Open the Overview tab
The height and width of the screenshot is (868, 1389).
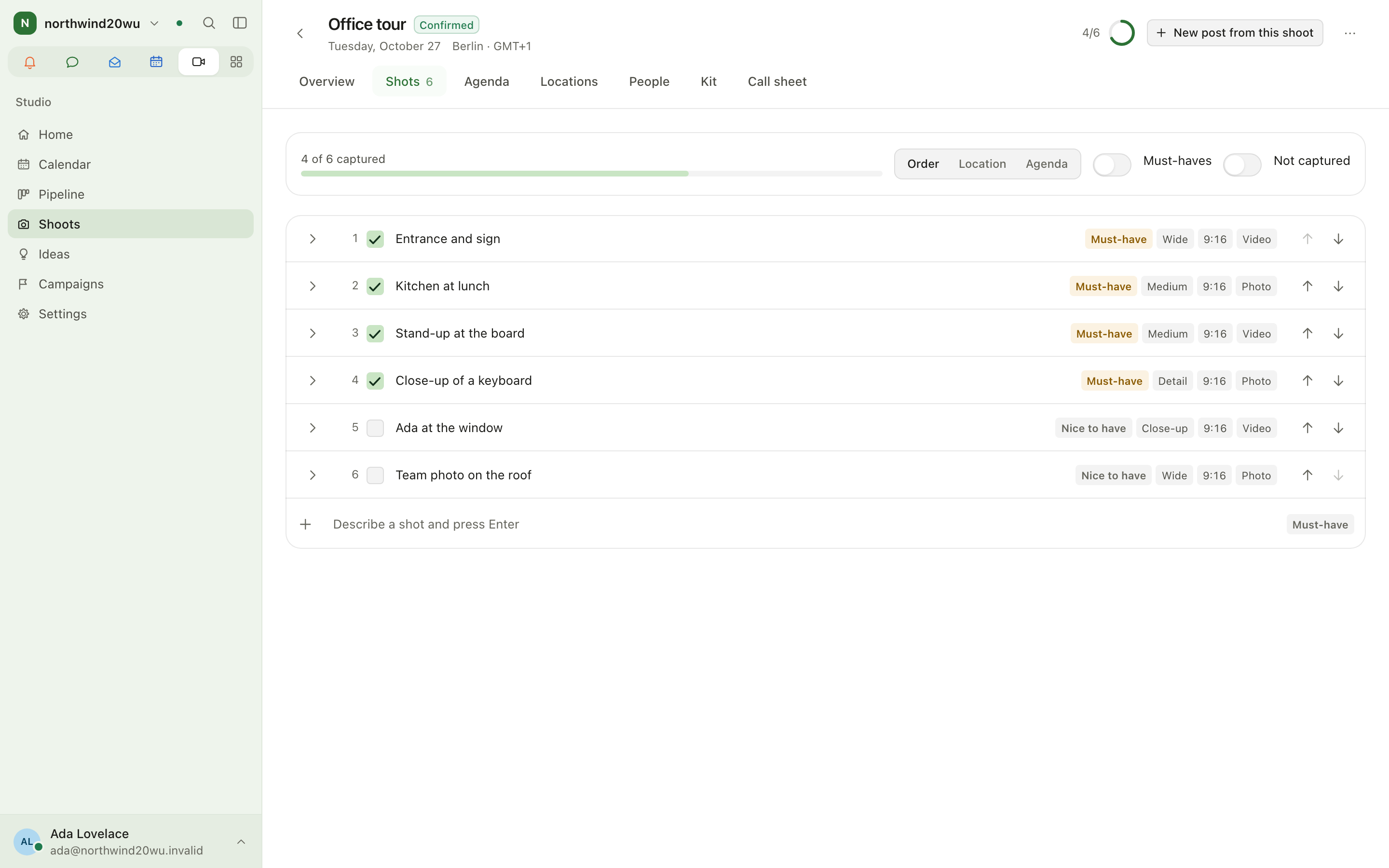[x=327, y=81]
